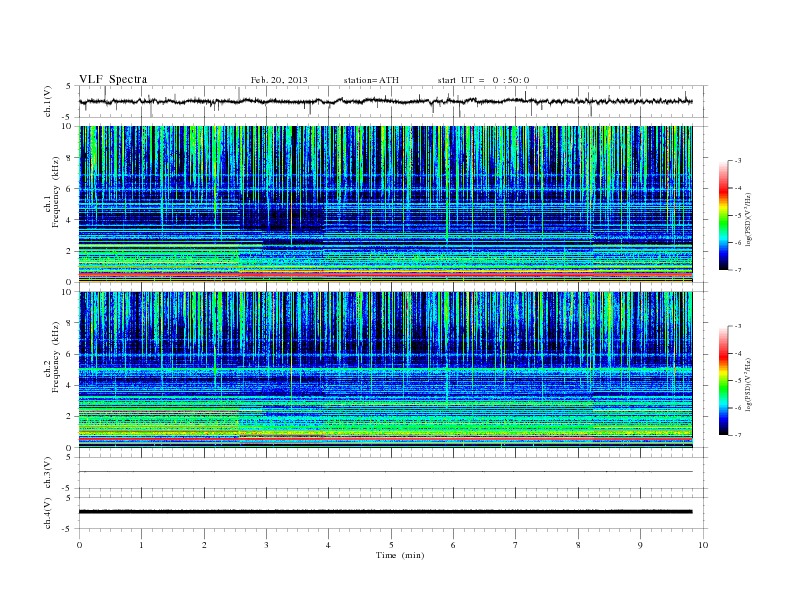792x612 pixels.
Task: Click the ch.1 spectrogram panel
Action: click(385, 204)
